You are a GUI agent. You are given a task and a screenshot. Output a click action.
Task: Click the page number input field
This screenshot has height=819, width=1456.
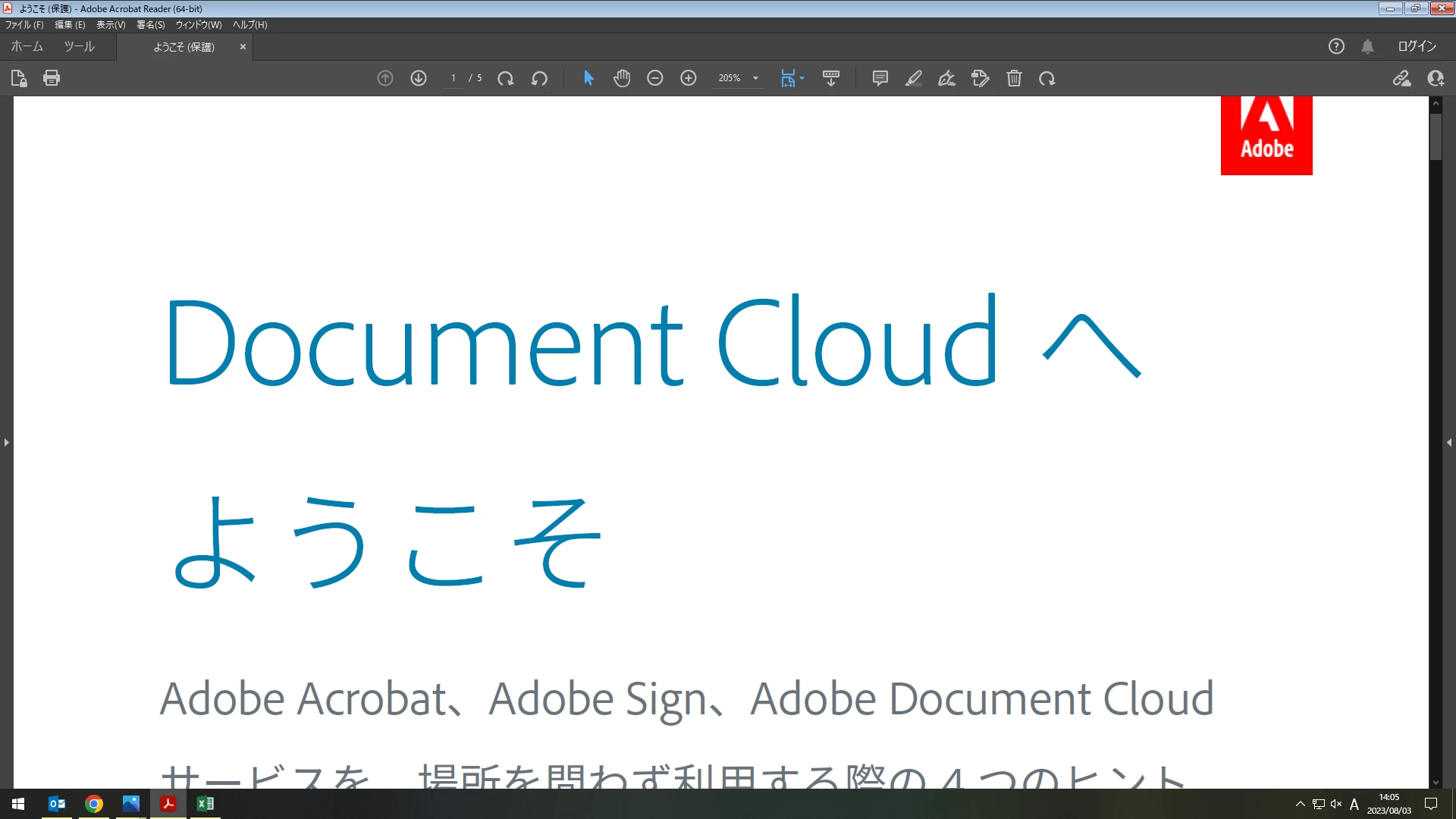coord(453,78)
